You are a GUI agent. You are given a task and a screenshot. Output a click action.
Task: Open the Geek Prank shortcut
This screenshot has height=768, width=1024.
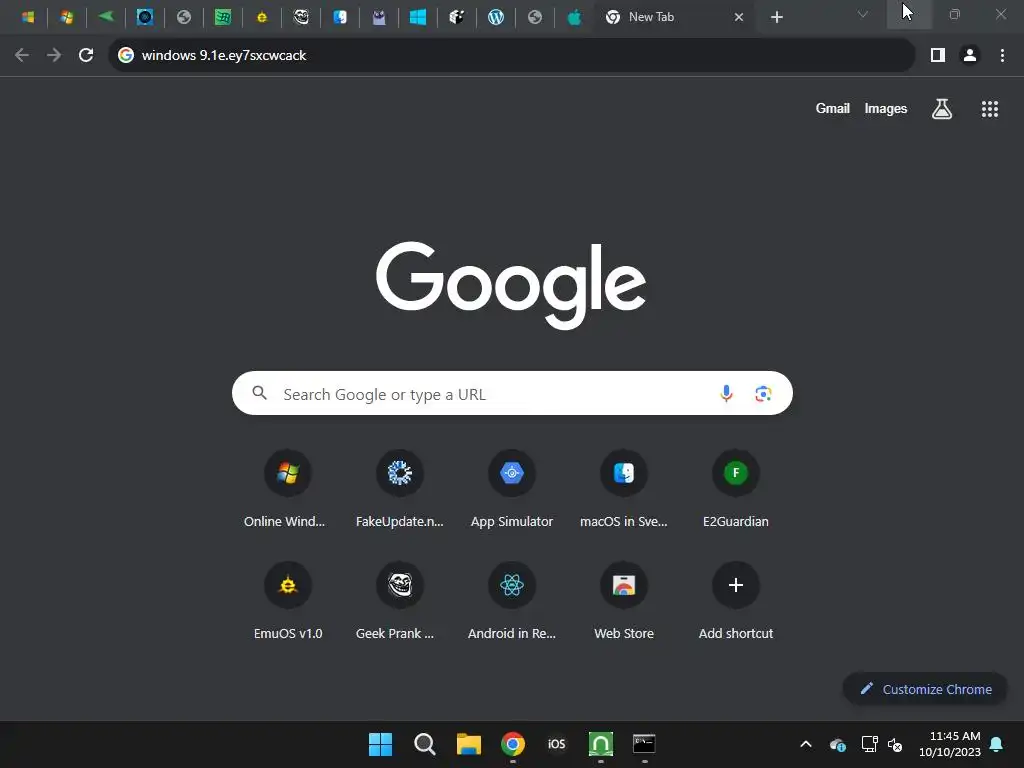tap(400, 601)
